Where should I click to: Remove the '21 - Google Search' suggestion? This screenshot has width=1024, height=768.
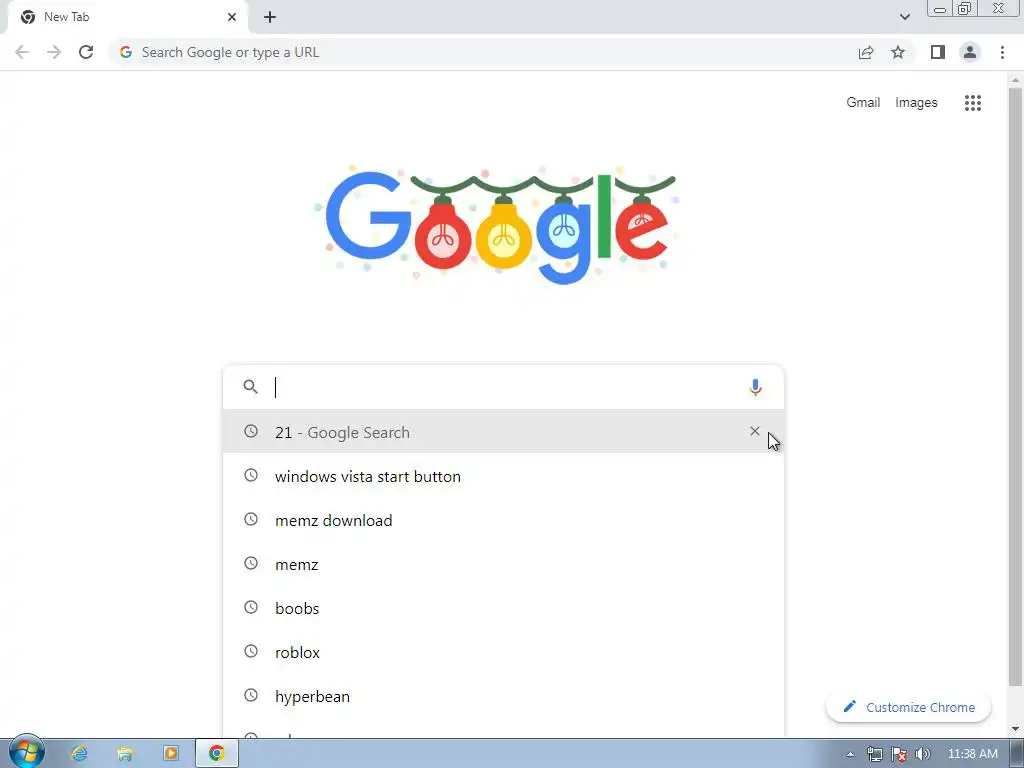click(754, 431)
